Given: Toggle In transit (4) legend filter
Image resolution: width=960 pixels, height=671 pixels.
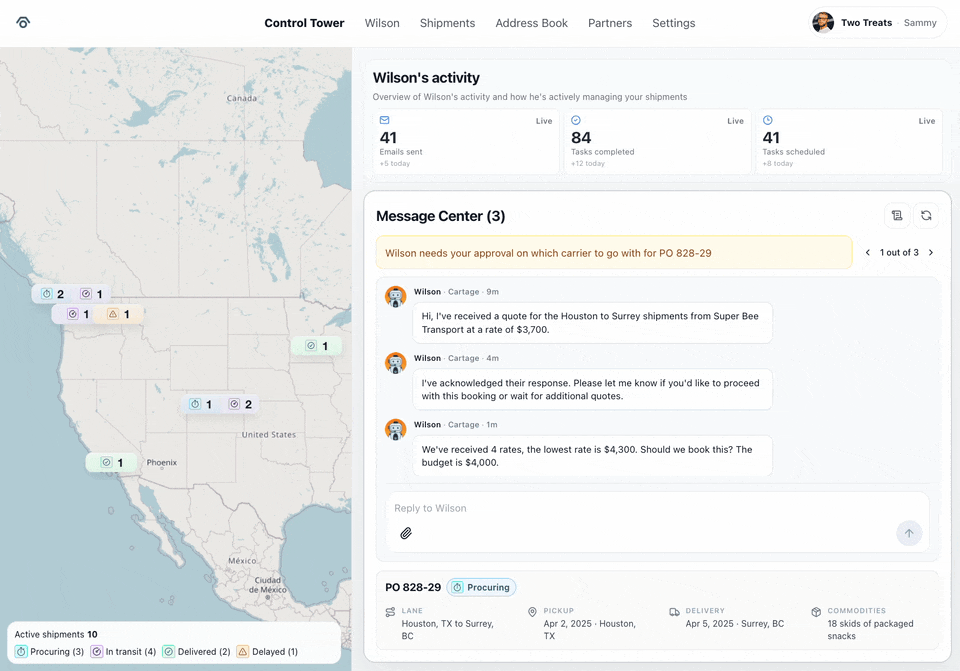Looking at the screenshot, I should point(124,652).
